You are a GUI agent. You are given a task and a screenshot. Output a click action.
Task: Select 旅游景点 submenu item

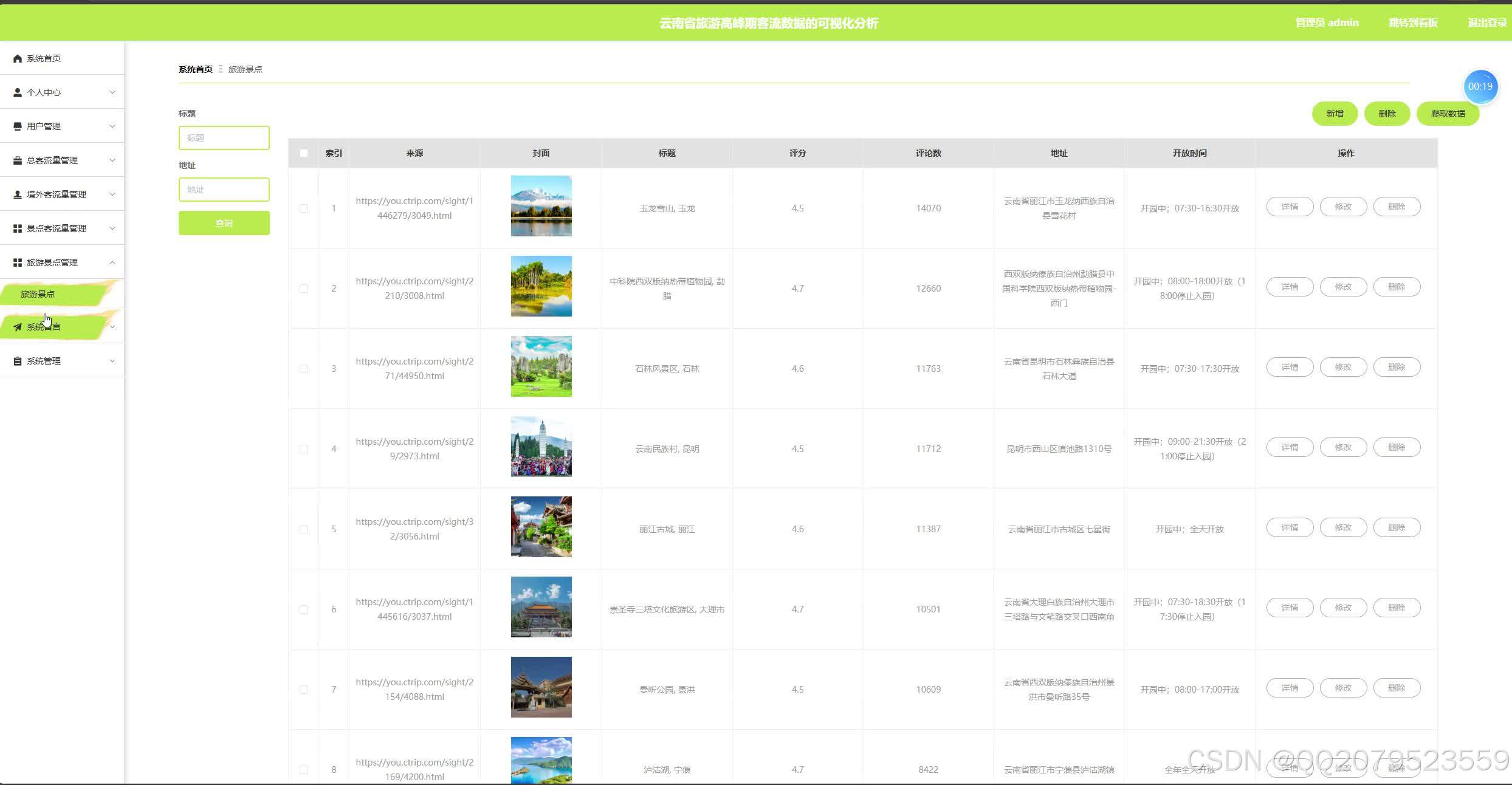point(38,294)
